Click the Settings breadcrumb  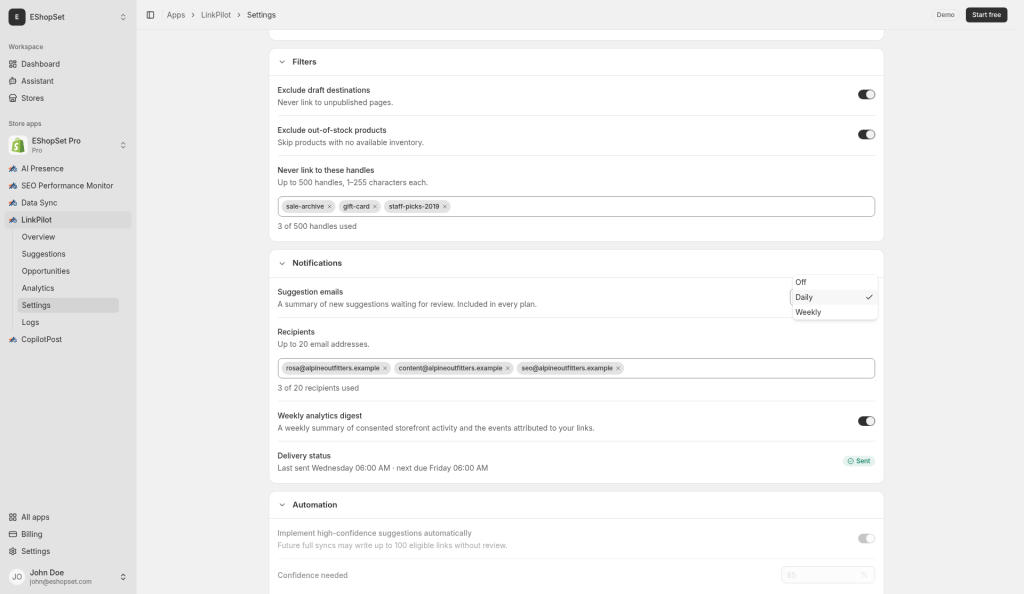[x=261, y=15]
